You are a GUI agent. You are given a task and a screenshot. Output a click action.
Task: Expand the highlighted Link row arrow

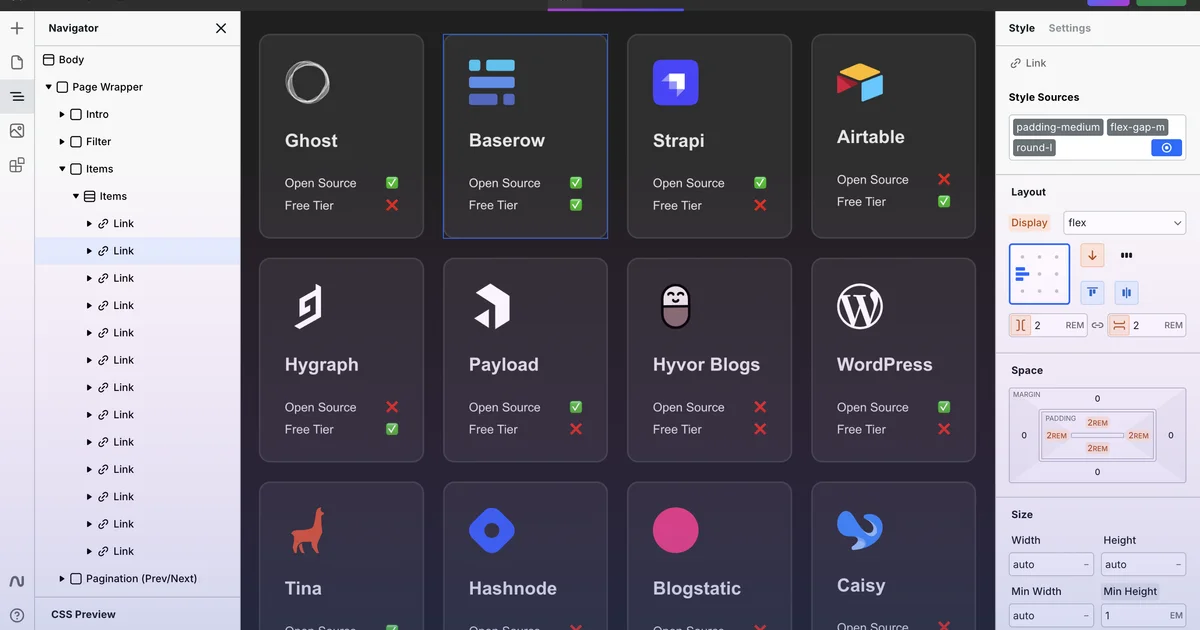(90, 251)
